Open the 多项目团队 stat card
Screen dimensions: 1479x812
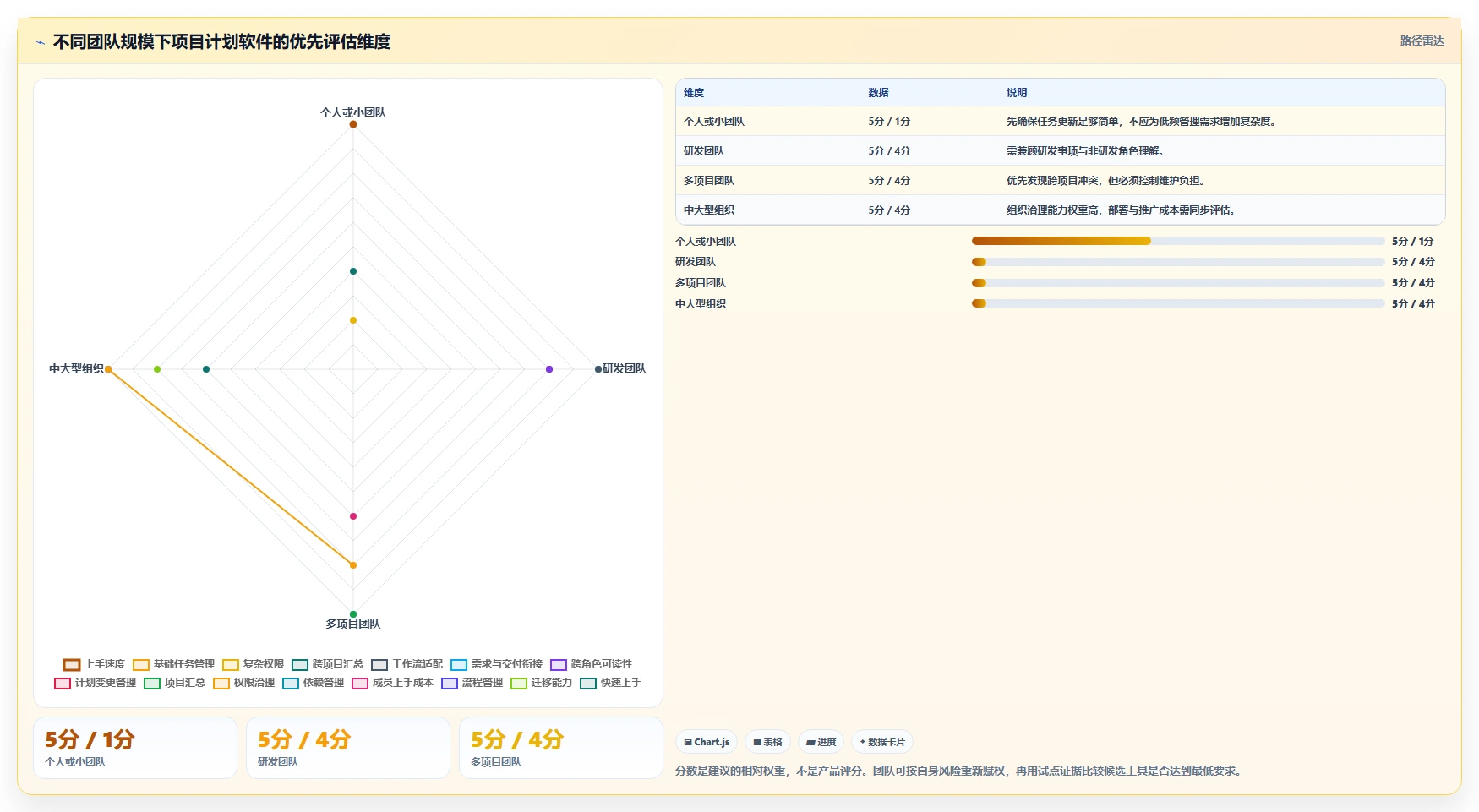(x=561, y=748)
